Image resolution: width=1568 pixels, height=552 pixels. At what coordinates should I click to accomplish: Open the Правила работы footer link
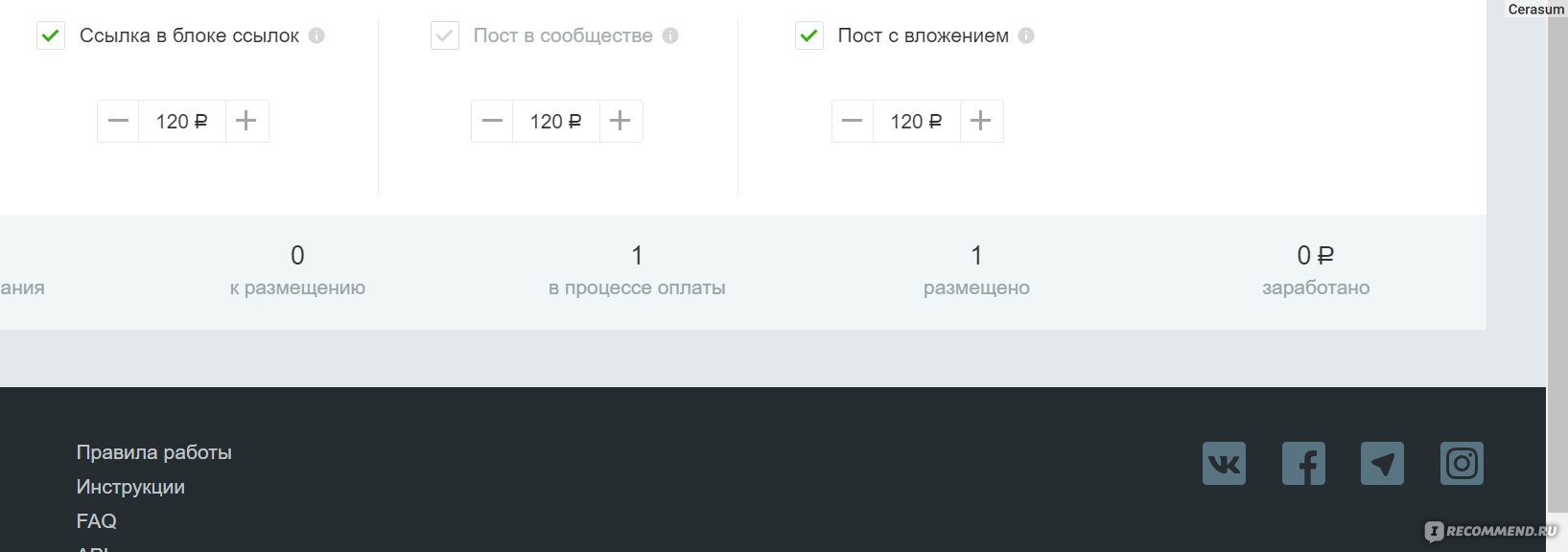[154, 452]
